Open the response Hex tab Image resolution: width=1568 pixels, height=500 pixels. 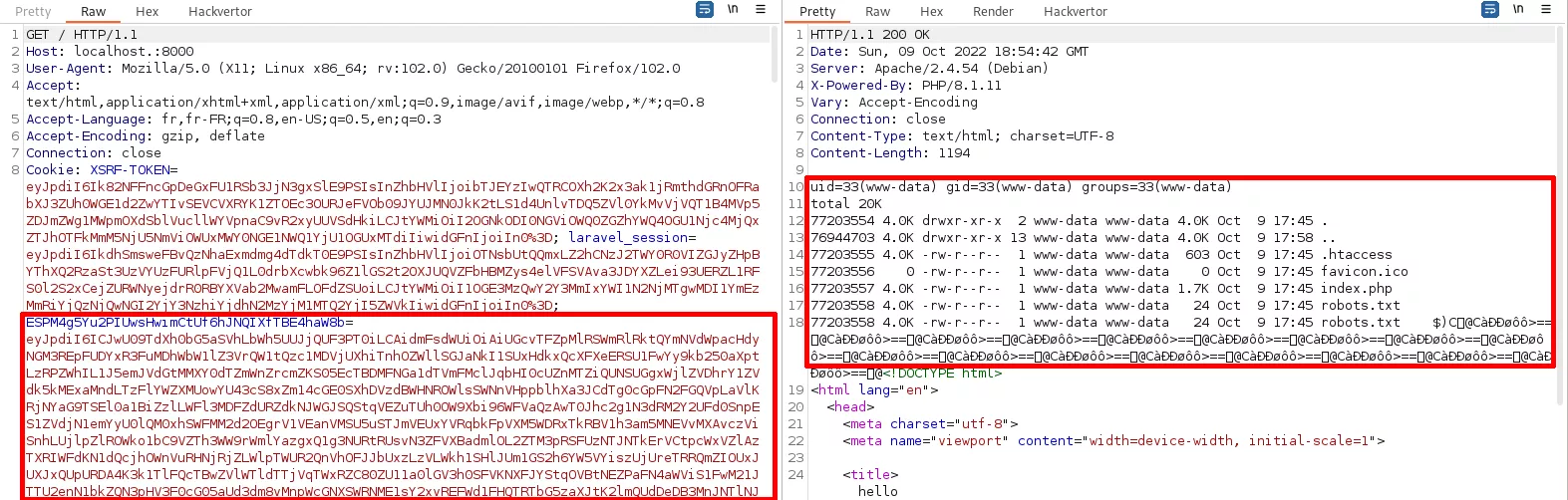(932, 12)
